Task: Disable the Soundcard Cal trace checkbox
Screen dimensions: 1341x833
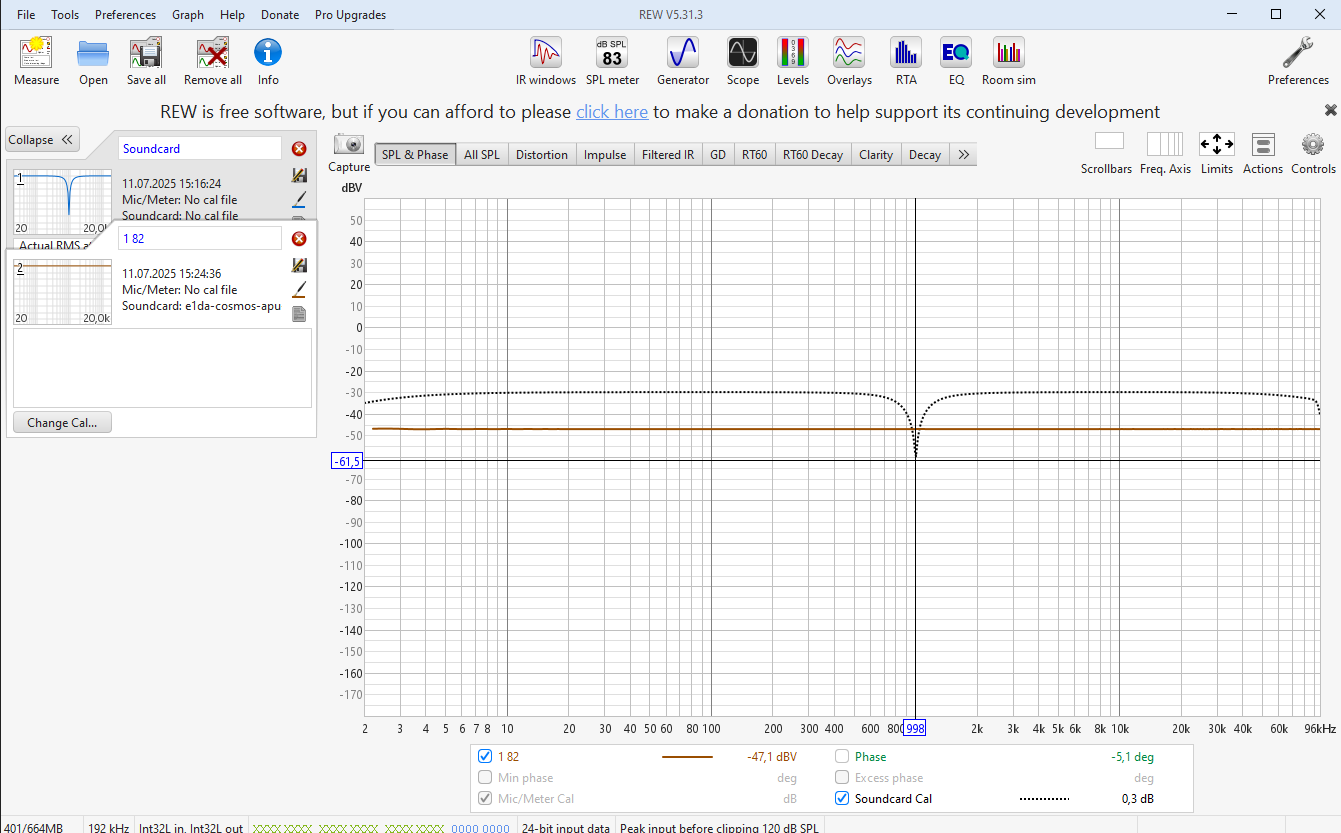Action: [842, 799]
